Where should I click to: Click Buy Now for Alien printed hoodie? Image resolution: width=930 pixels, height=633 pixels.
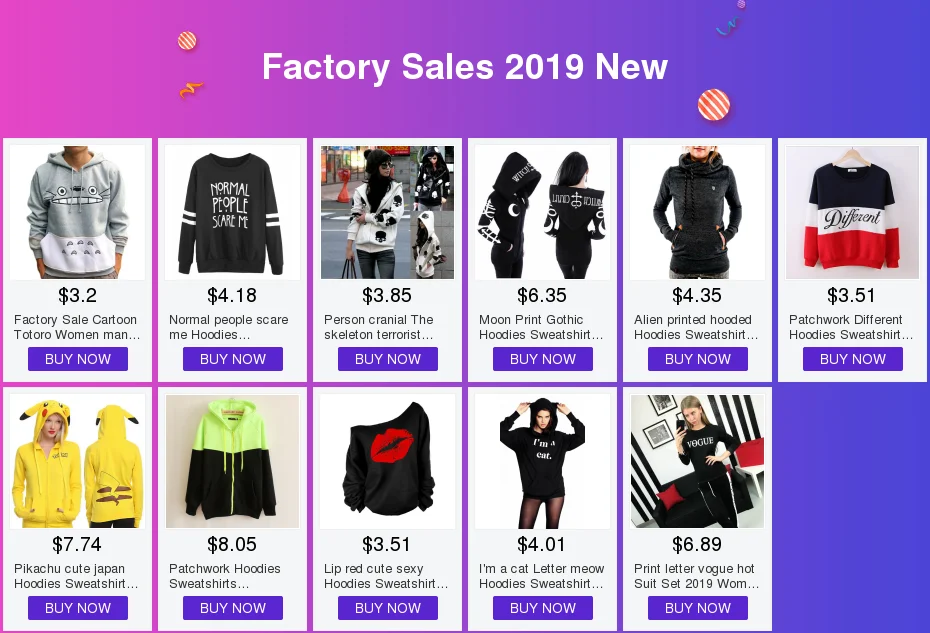[x=698, y=359]
